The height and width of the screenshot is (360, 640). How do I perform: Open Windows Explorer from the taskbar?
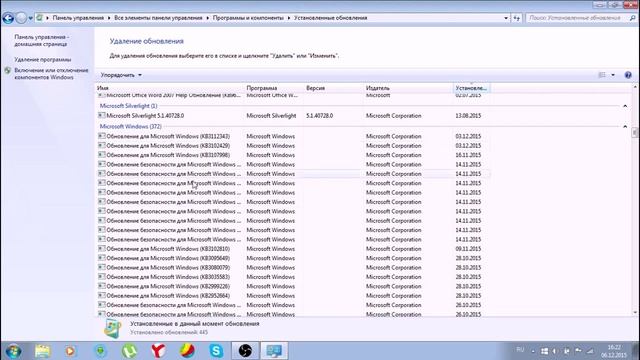click(x=42, y=351)
